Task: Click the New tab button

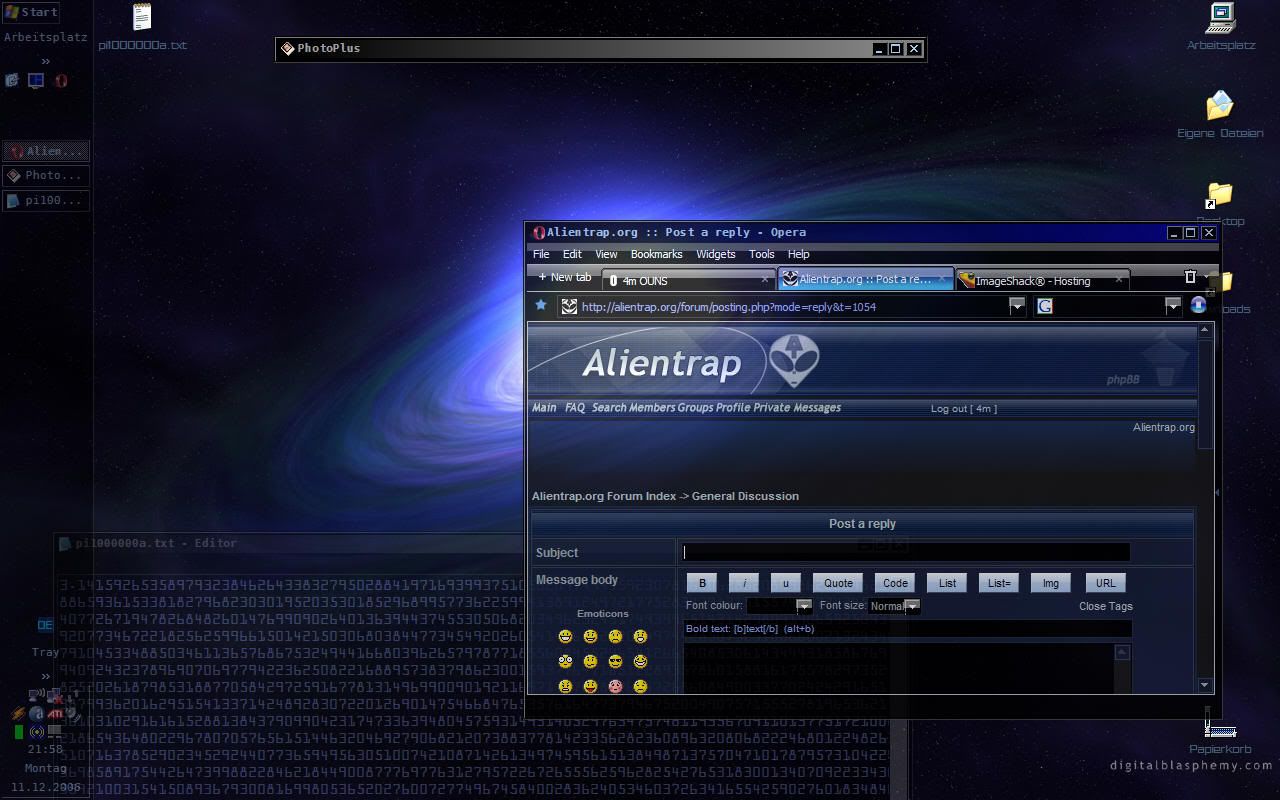Action: click(564, 277)
